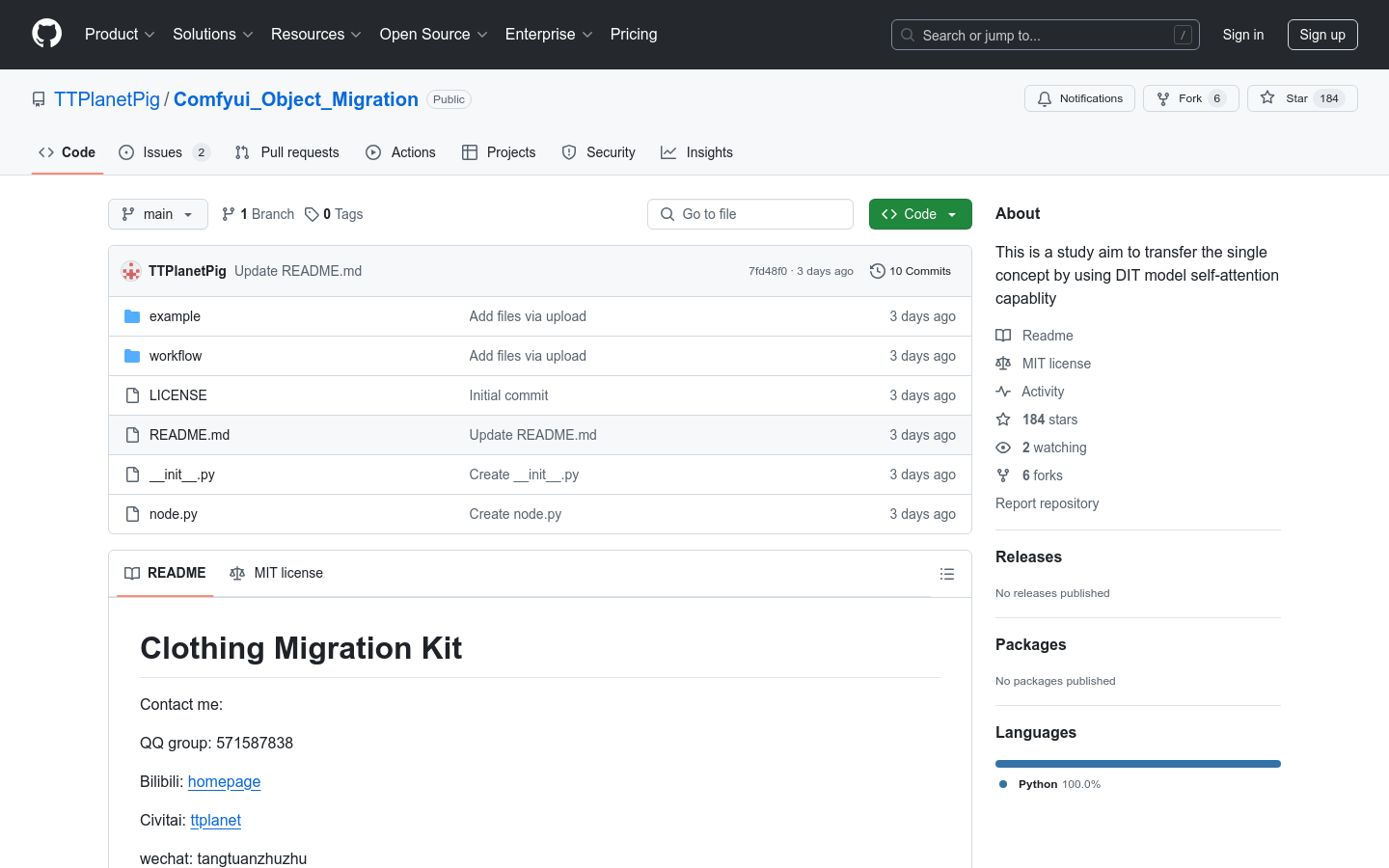The width and height of the screenshot is (1389, 868).
Task: Open the Bilibili homepage link
Action: point(224,781)
